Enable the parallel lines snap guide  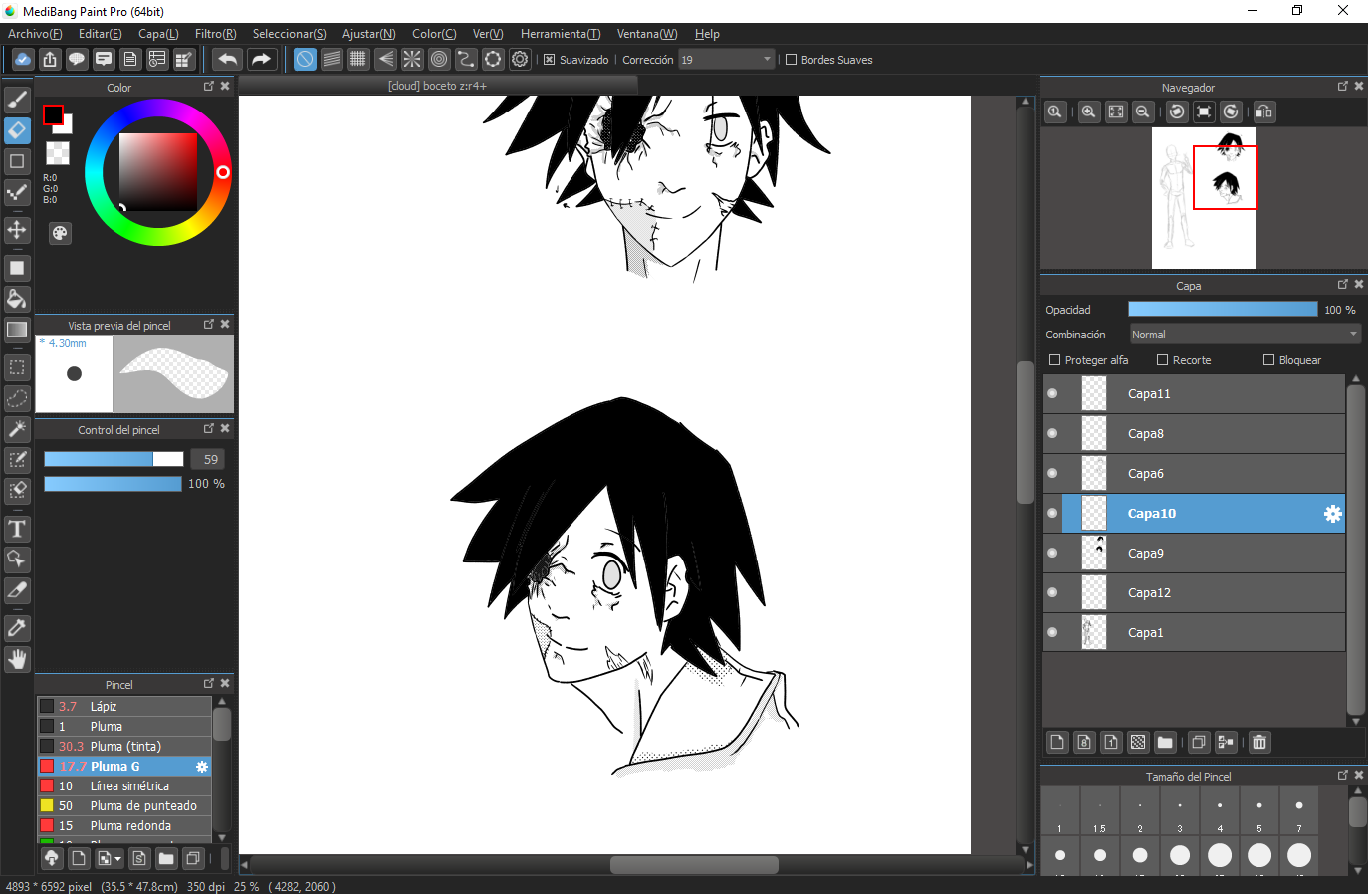click(x=332, y=60)
